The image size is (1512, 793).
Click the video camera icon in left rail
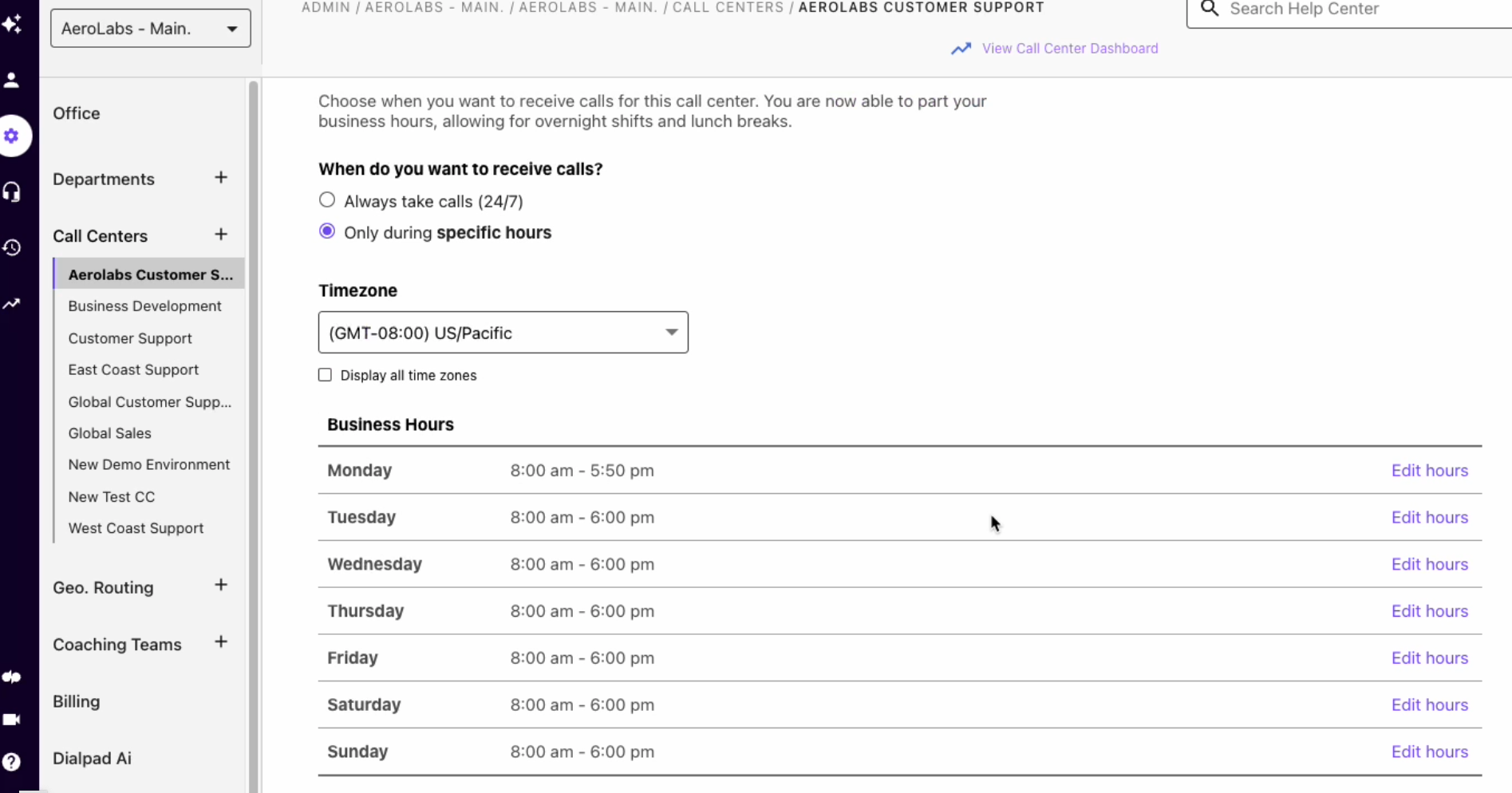pos(12,720)
